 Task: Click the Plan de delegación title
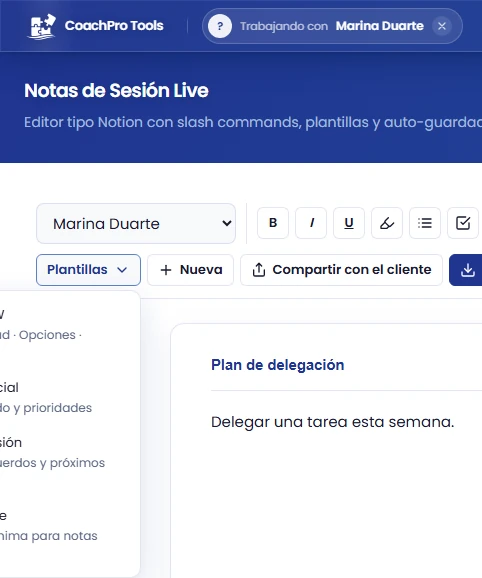[277, 365]
